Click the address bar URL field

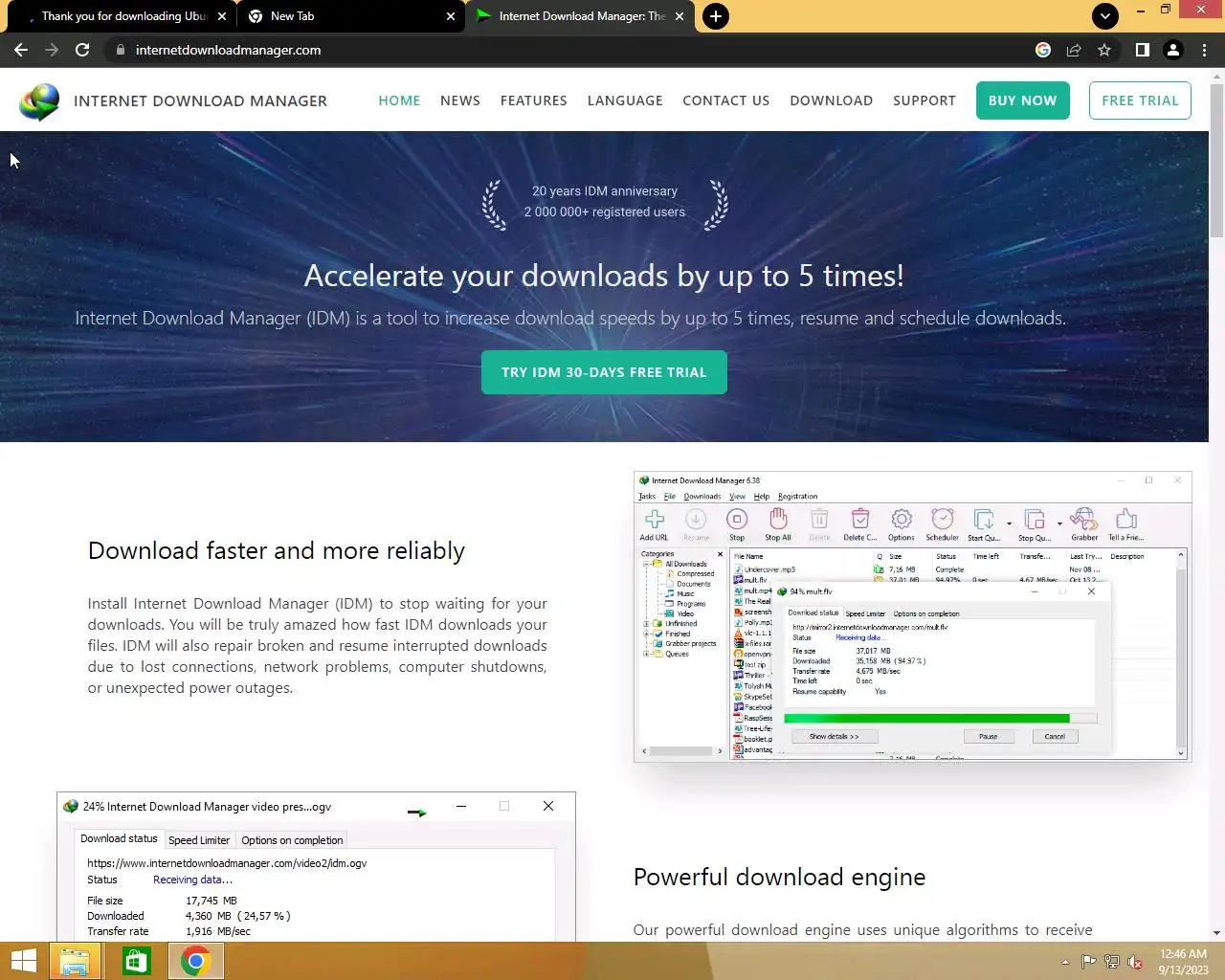(574, 50)
